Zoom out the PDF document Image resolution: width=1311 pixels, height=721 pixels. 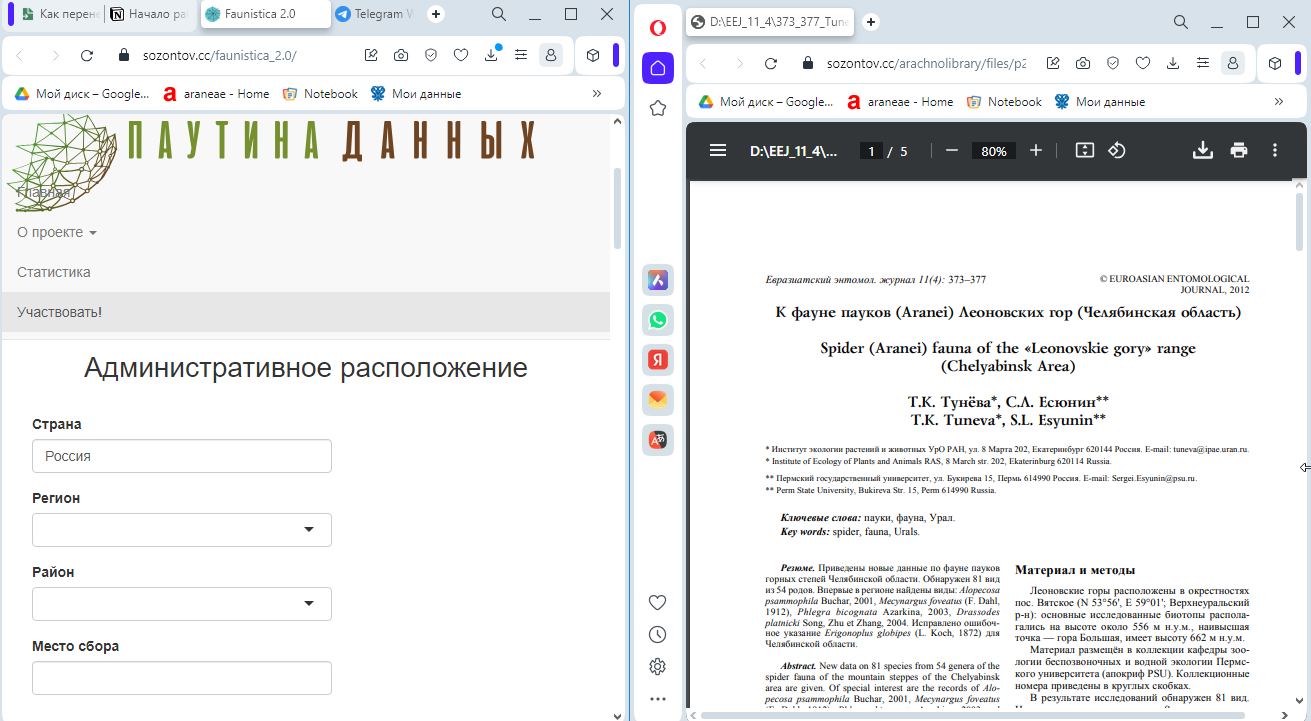[952, 150]
